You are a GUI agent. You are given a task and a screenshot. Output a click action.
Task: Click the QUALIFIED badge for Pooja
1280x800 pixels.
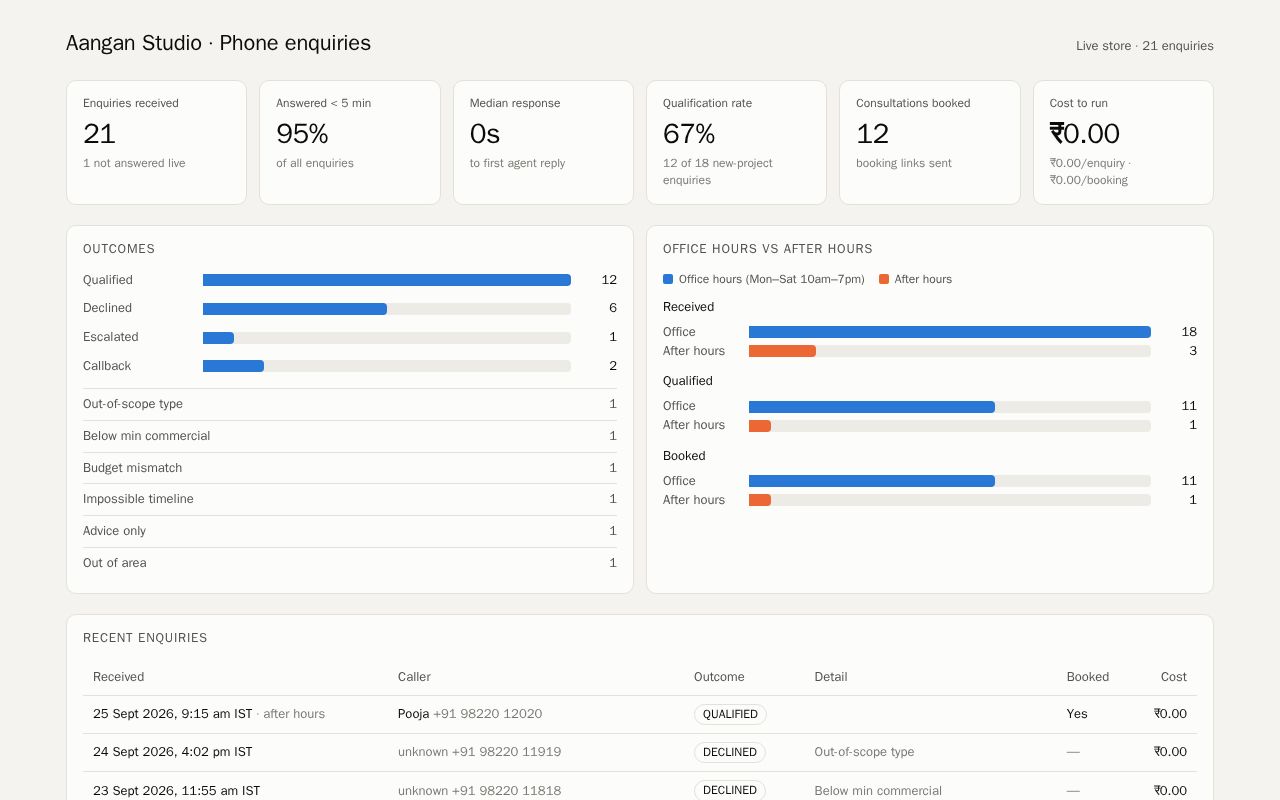click(x=730, y=714)
